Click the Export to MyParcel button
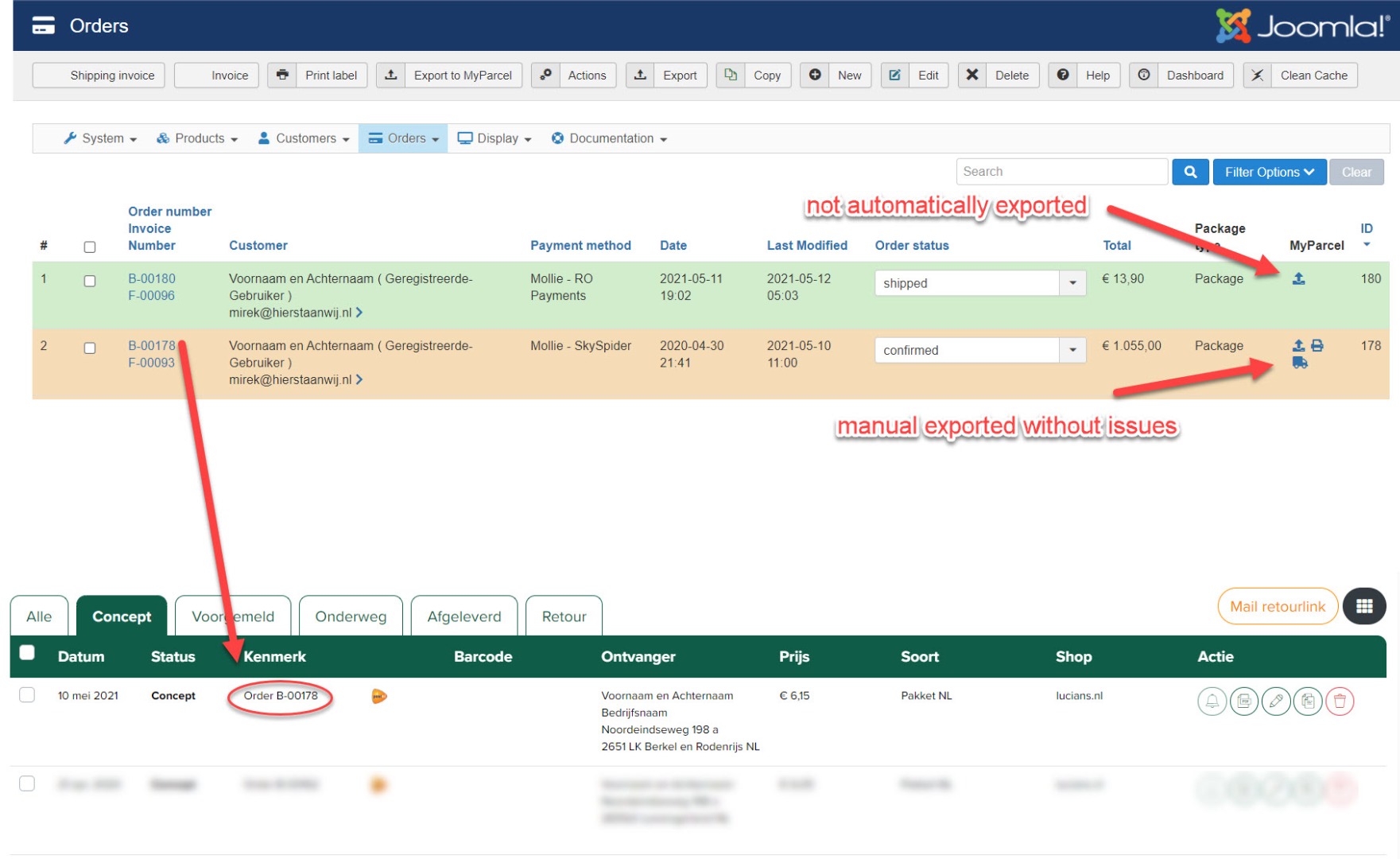1400x859 pixels. 449,76
